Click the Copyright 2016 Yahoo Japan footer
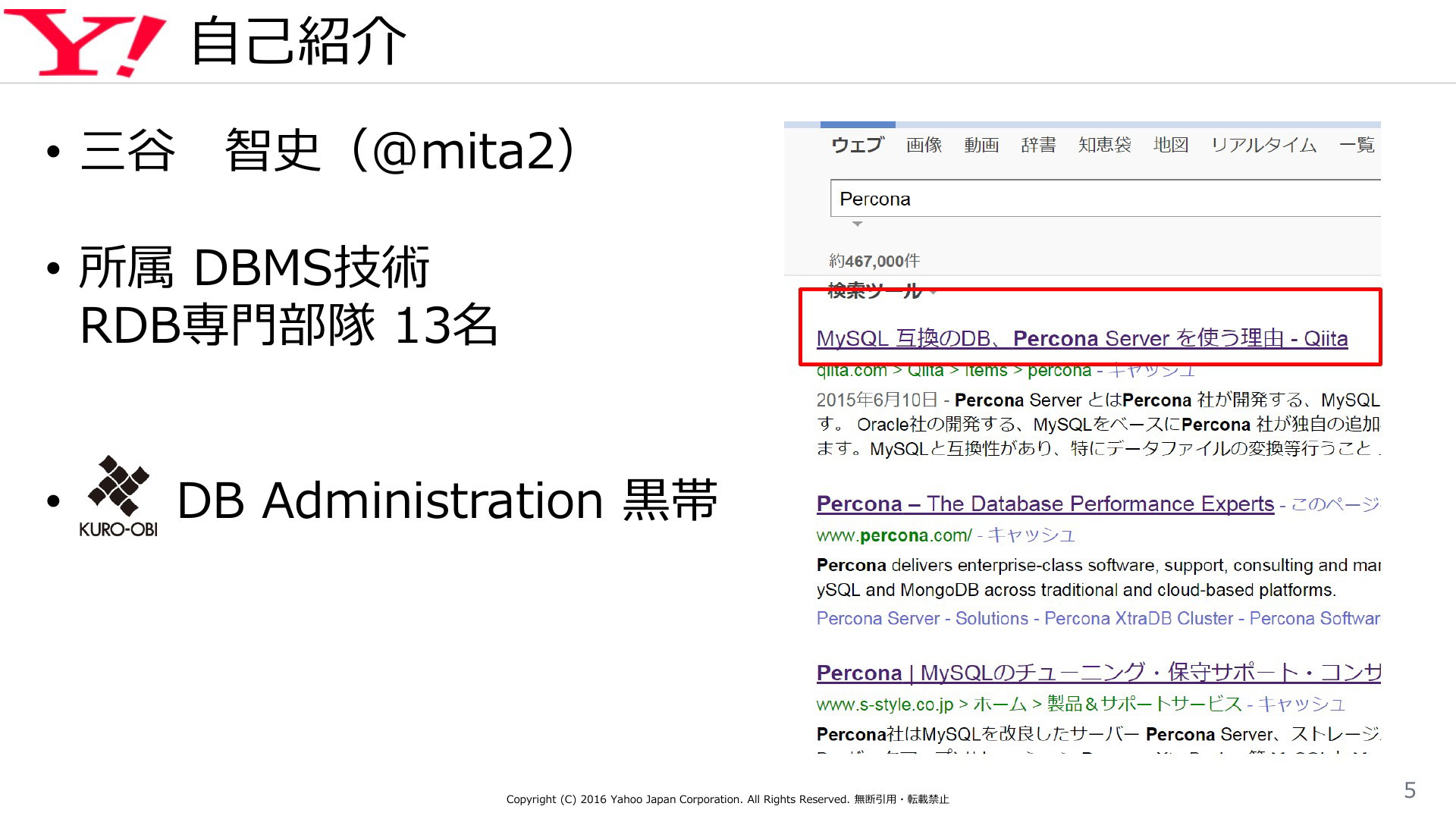The height and width of the screenshot is (819, 1456). point(727,799)
